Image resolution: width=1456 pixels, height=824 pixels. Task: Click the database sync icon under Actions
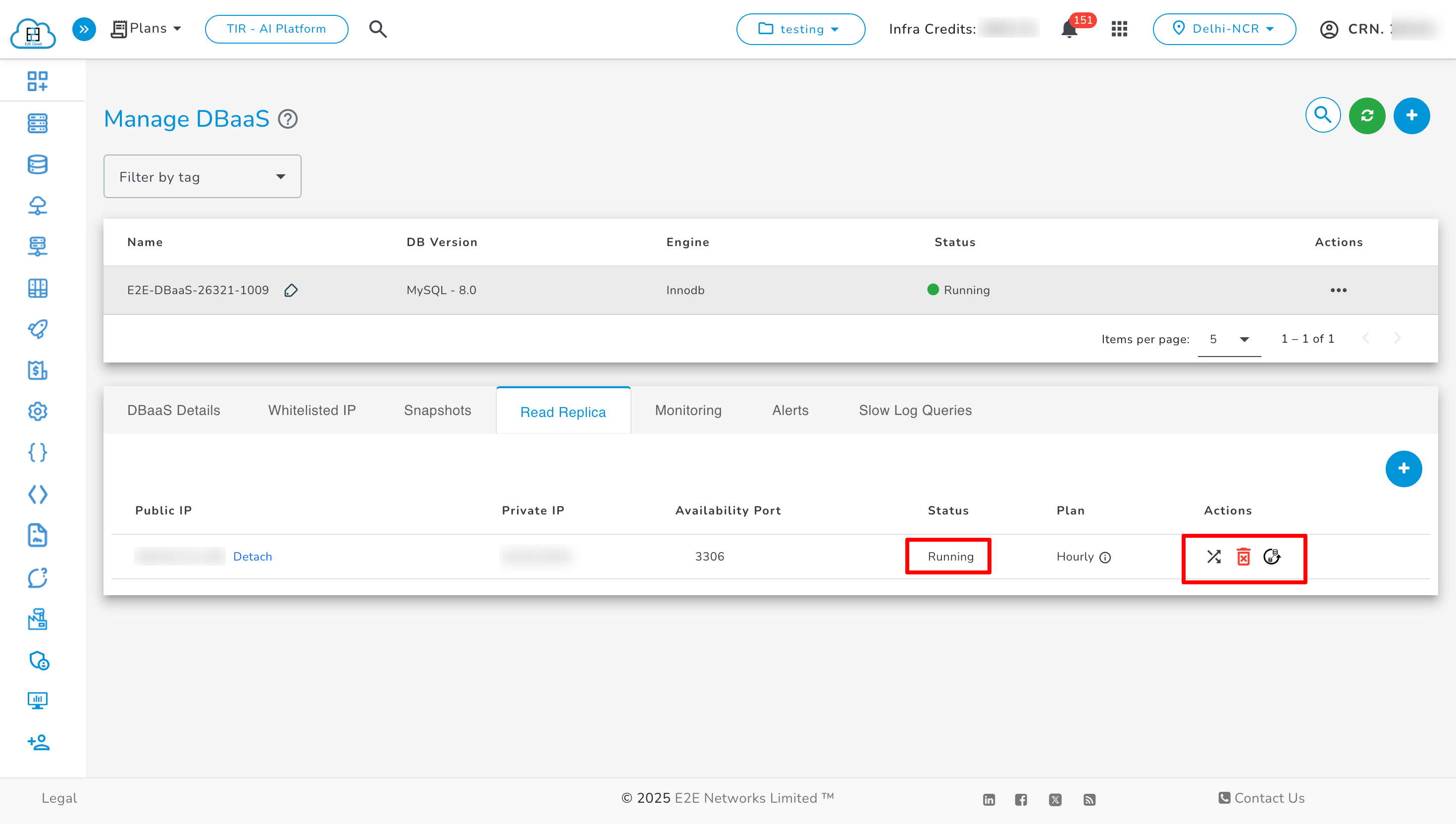point(1273,558)
